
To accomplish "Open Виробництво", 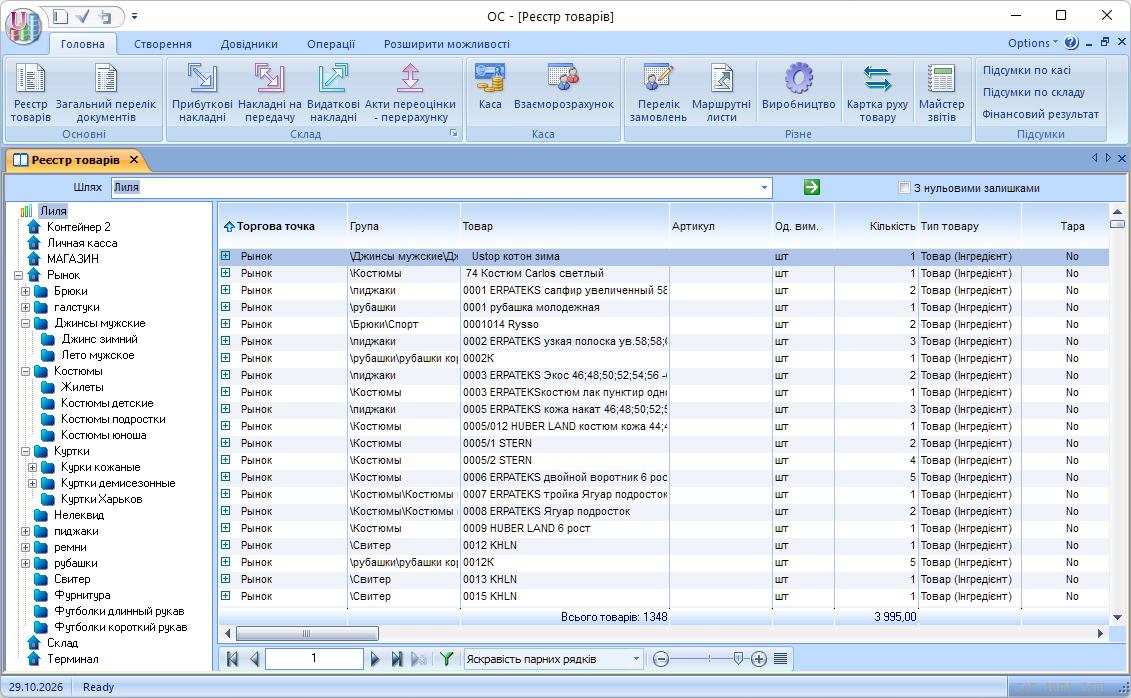I will [798, 87].
